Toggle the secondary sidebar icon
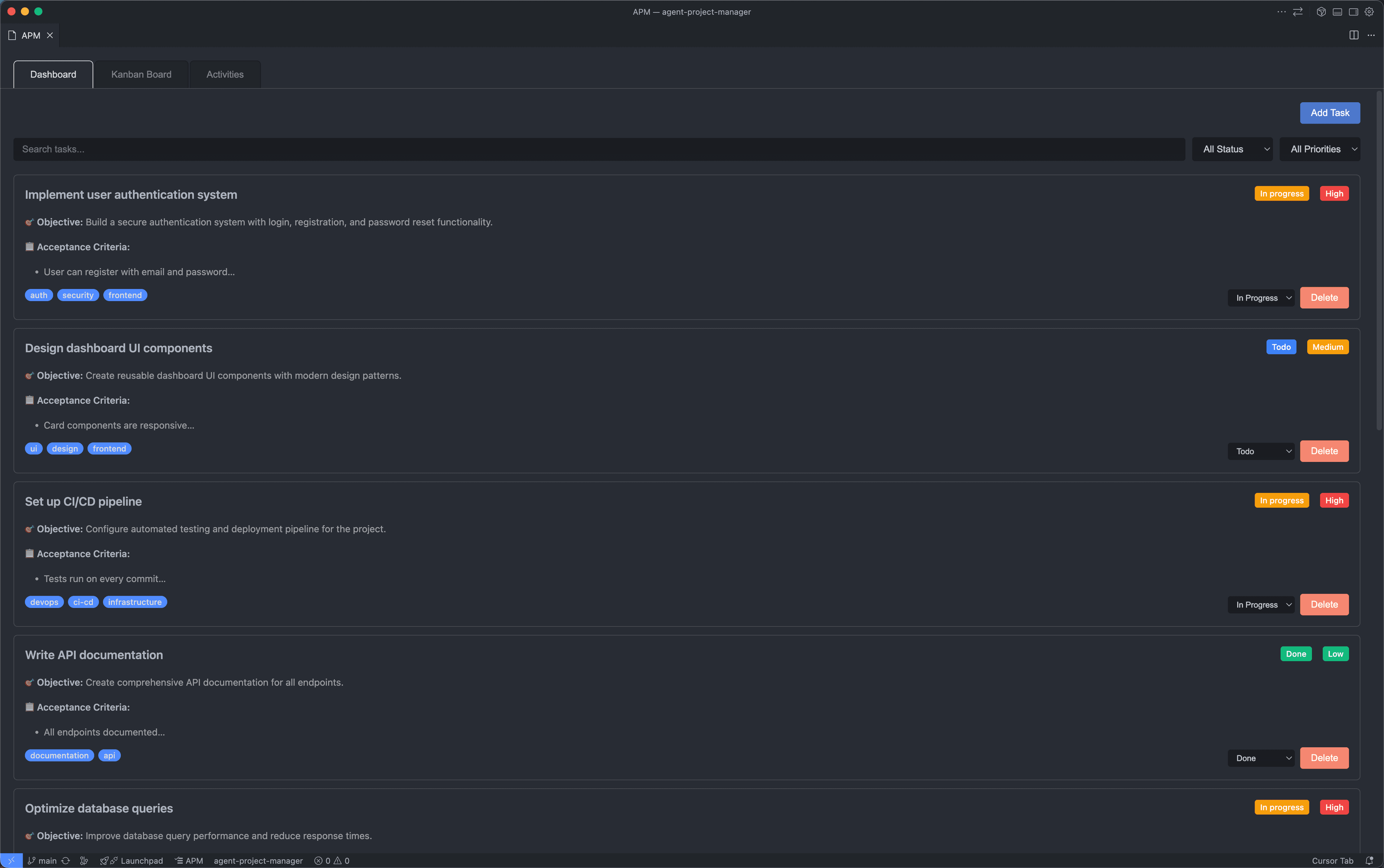This screenshot has height=868, width=1384. 1353,12
